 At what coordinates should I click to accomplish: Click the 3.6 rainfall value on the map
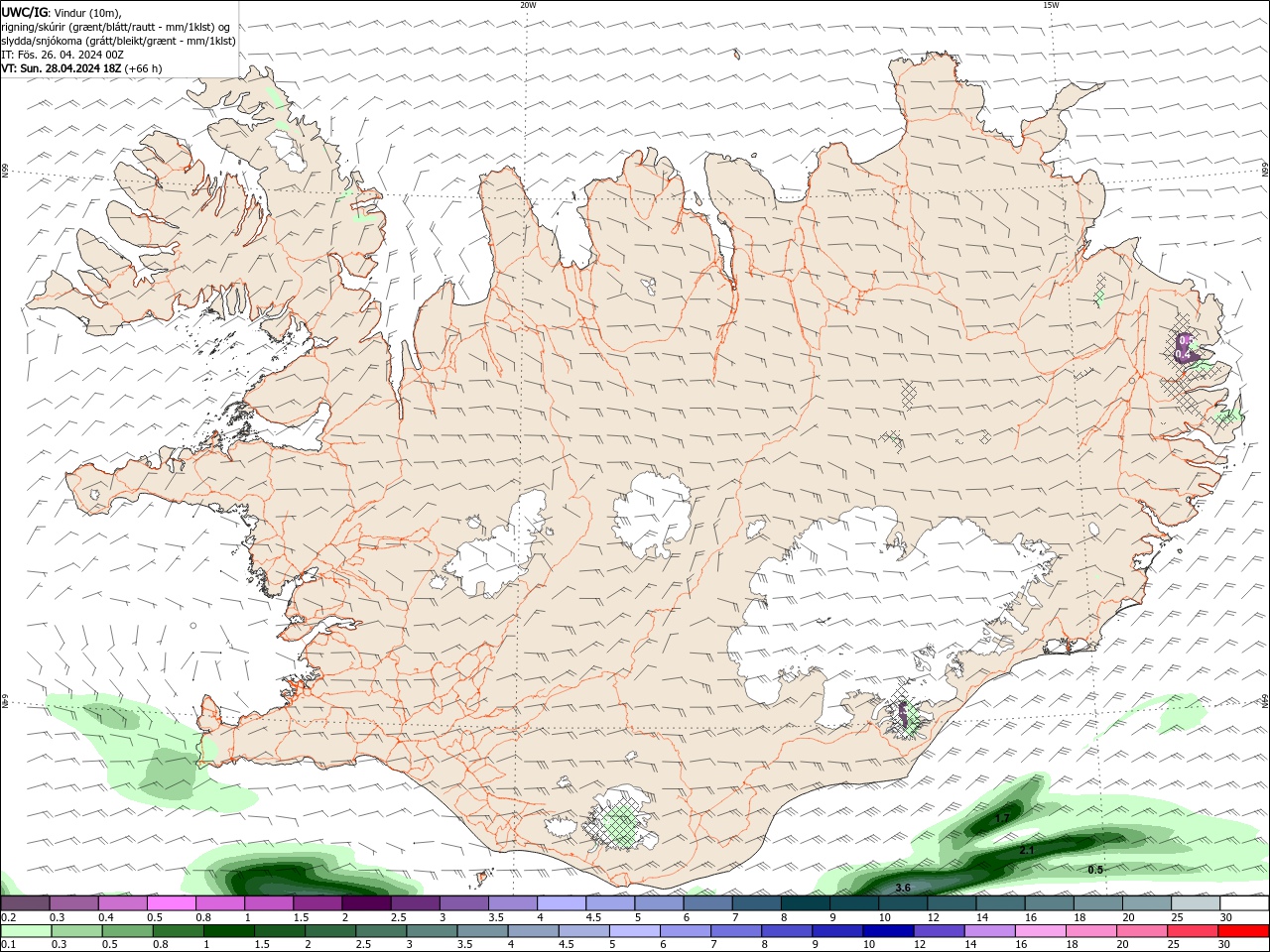(x=903, y=888)
